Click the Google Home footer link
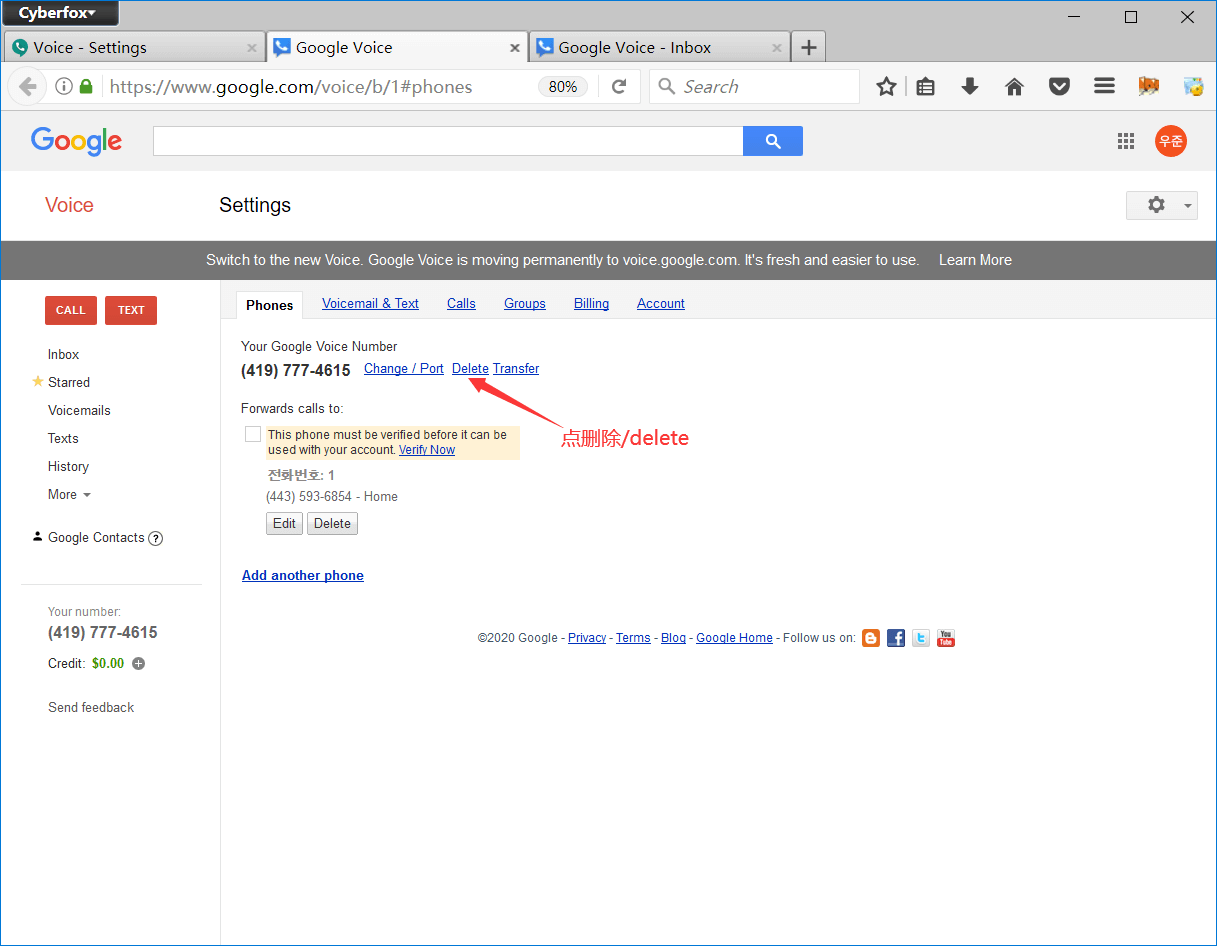 pyautogui.click(x=734, y=638)
